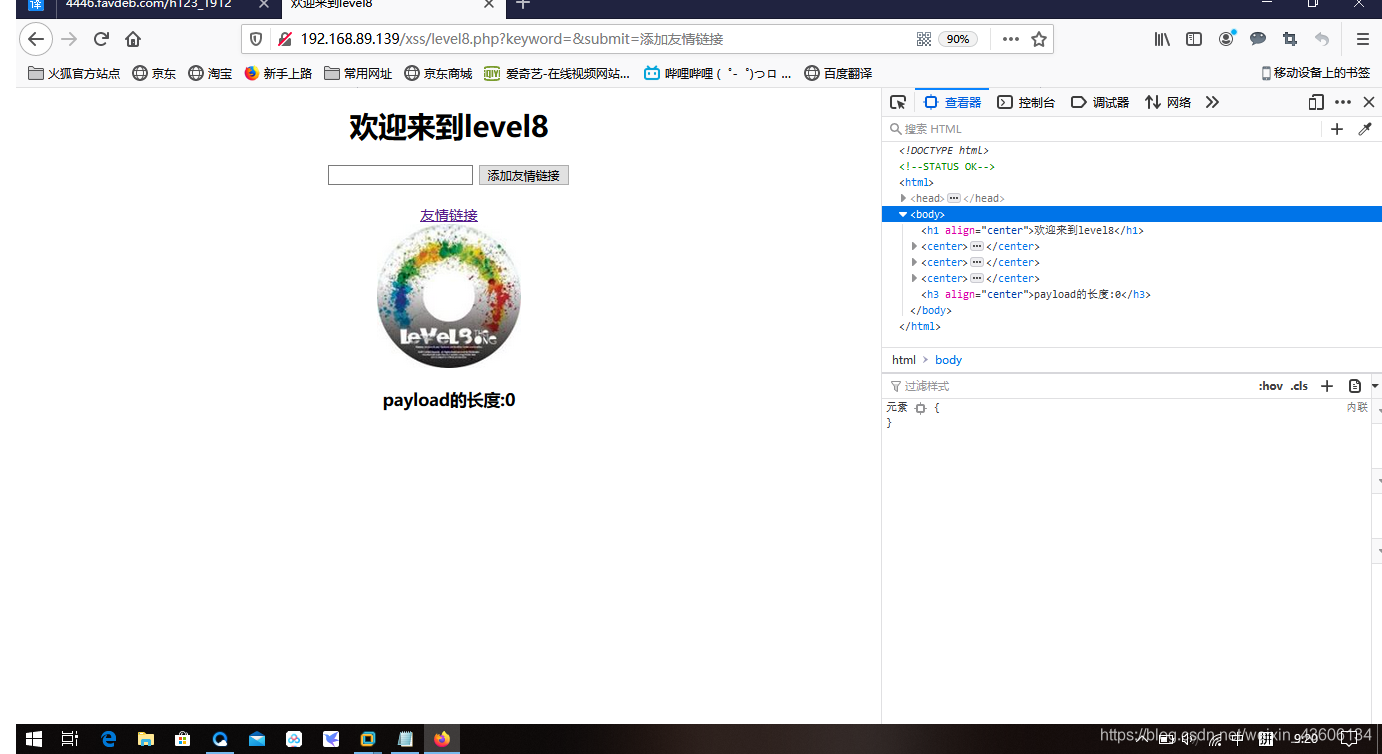The width and height of the screenshot is (1382, 754).
Task: Toggle tracking protection shield in address bar
Action: click(x=257, y=39)
